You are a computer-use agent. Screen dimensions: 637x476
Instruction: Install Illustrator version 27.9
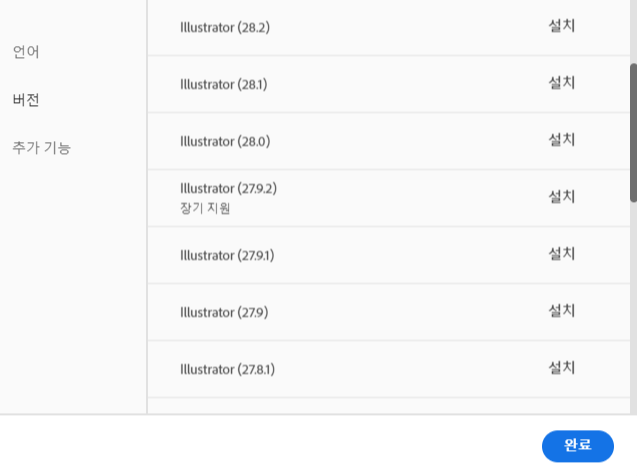pyautogui.click(x=561, y=311)
